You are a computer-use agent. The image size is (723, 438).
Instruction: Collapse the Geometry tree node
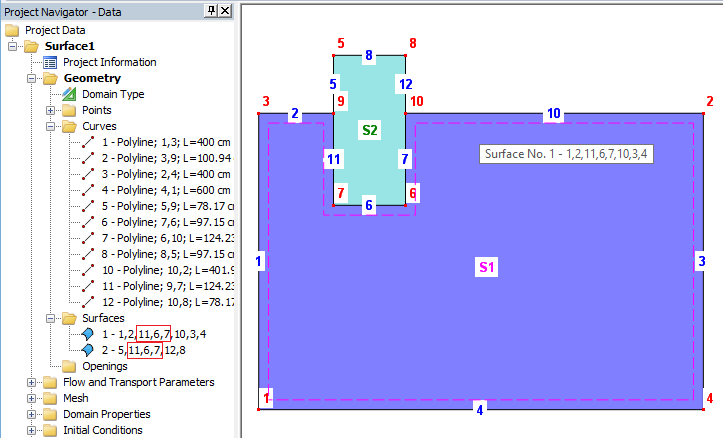coord(31,78)
